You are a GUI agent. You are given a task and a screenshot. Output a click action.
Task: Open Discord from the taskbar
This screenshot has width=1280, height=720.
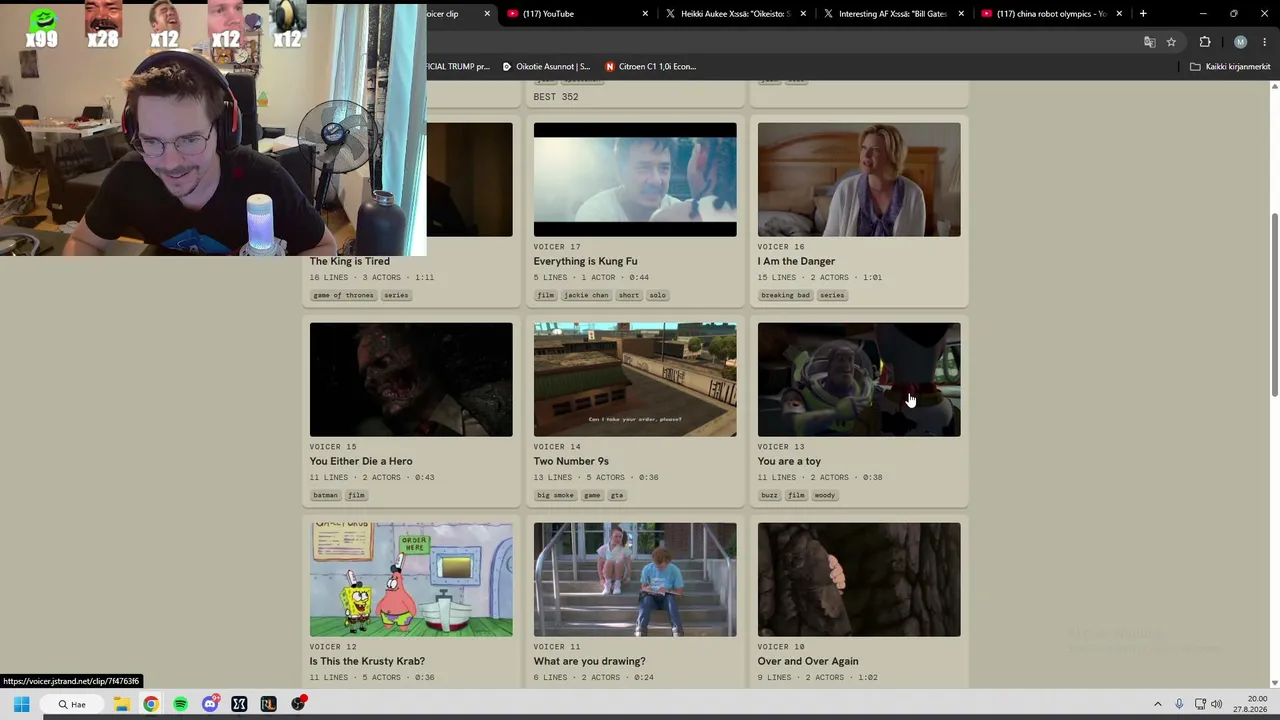[210, 704]
